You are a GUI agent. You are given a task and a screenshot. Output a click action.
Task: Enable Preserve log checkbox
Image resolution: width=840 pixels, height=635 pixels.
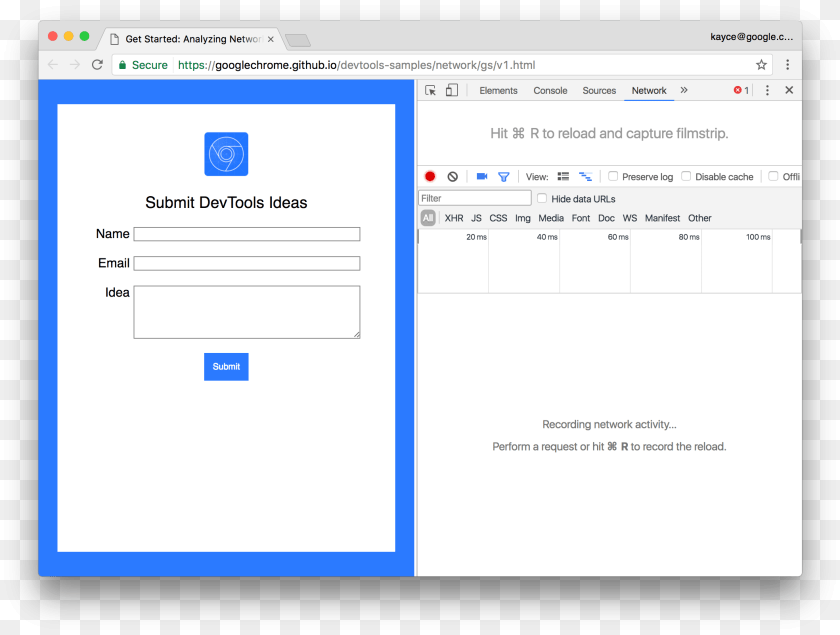613,176
